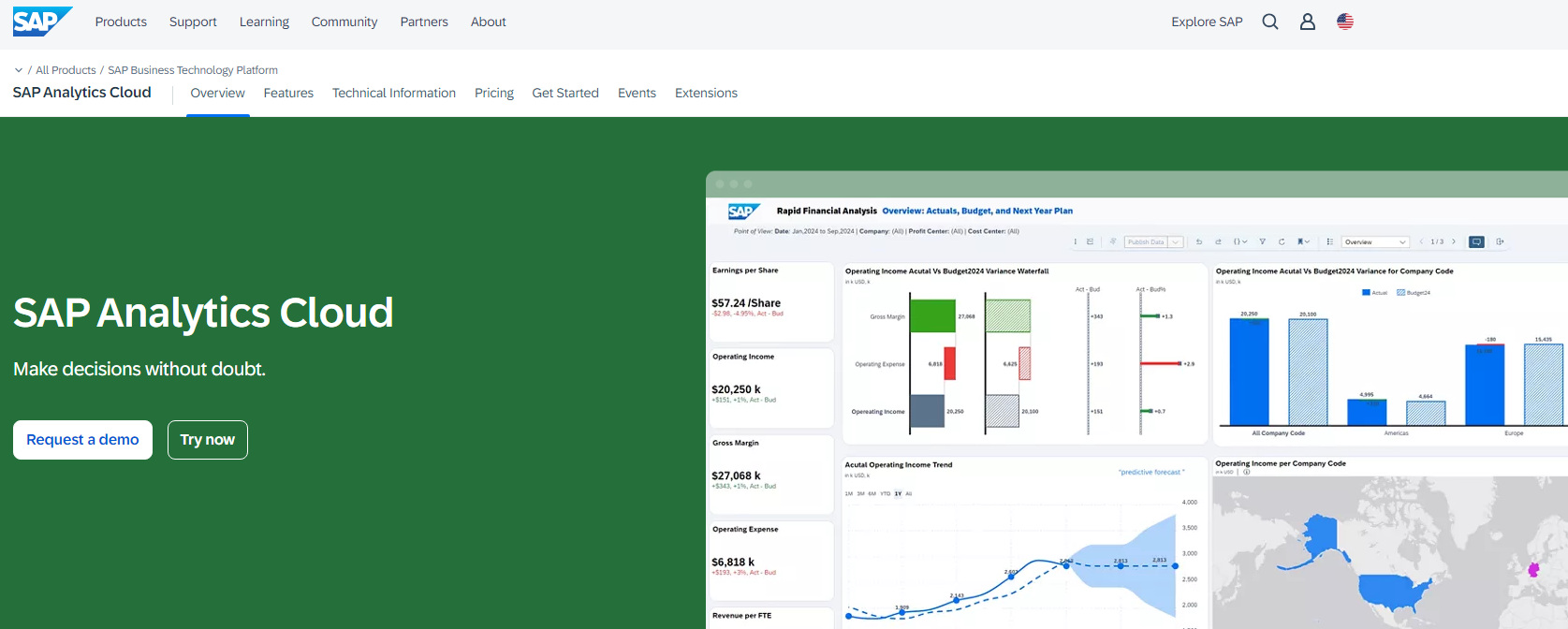This screenshot has height=629, width=1568.
Task: Click the SAP Analytics Cloud product title link
Action: click(82, 93)
